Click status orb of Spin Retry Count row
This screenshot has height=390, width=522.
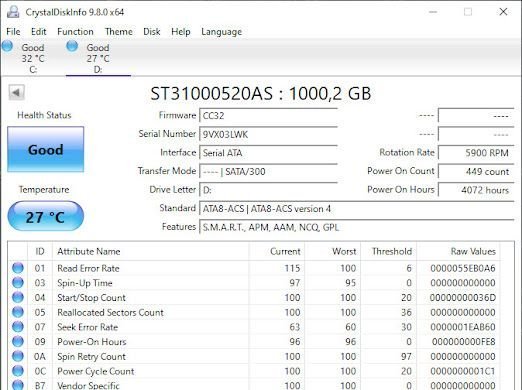18,356
